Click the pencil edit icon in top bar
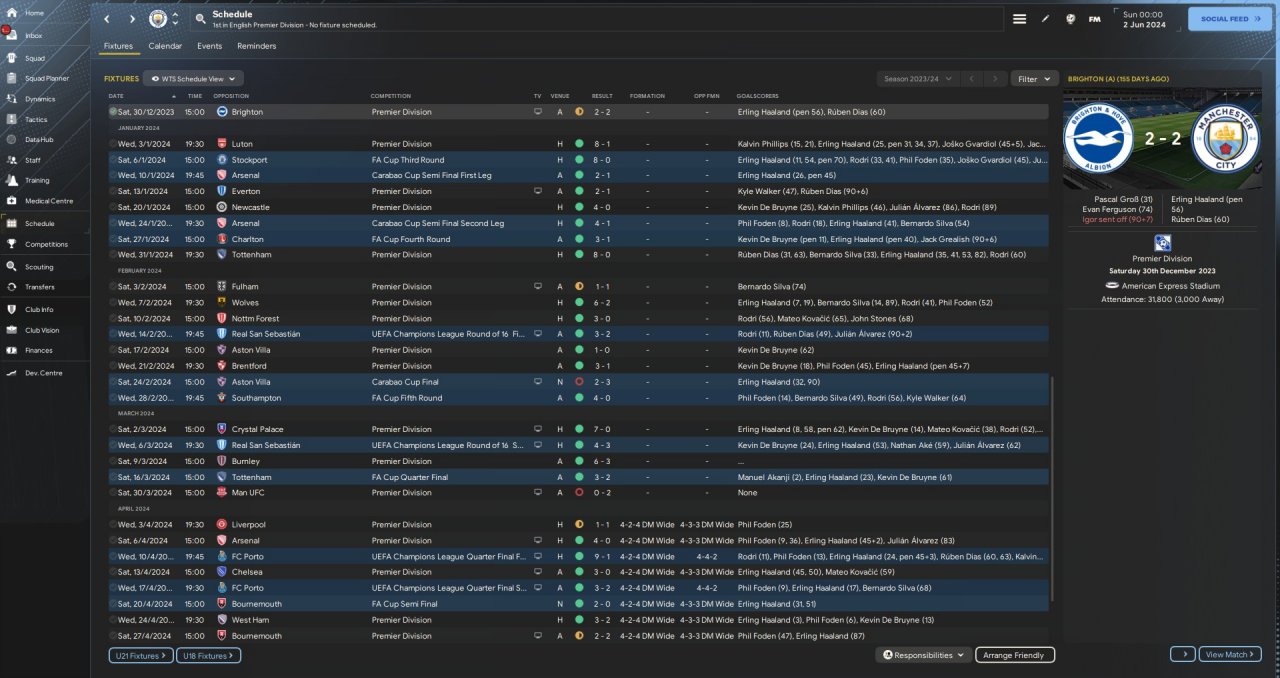Viewport: 1280px width, 678px height. pos(1045,19)
